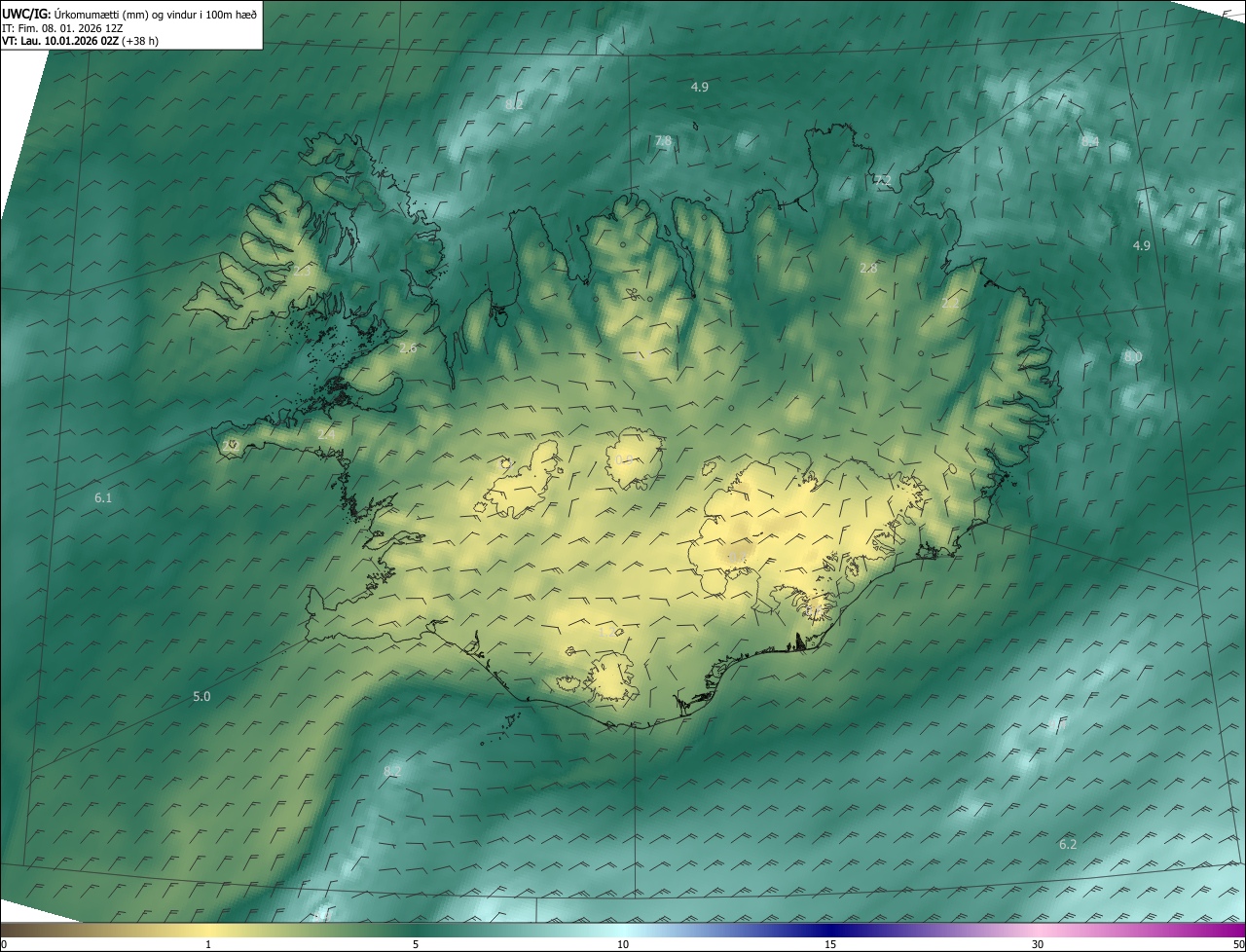Click the 10 tick on color scale

click(623, 944)
